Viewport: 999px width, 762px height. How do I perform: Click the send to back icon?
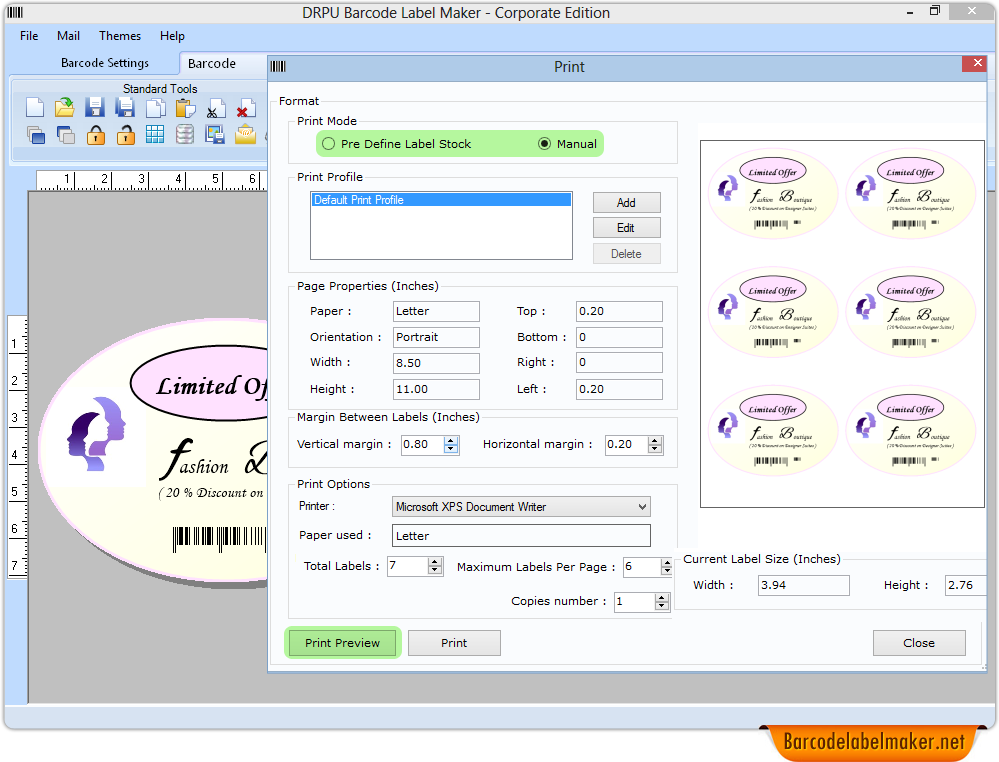[66, 134]
